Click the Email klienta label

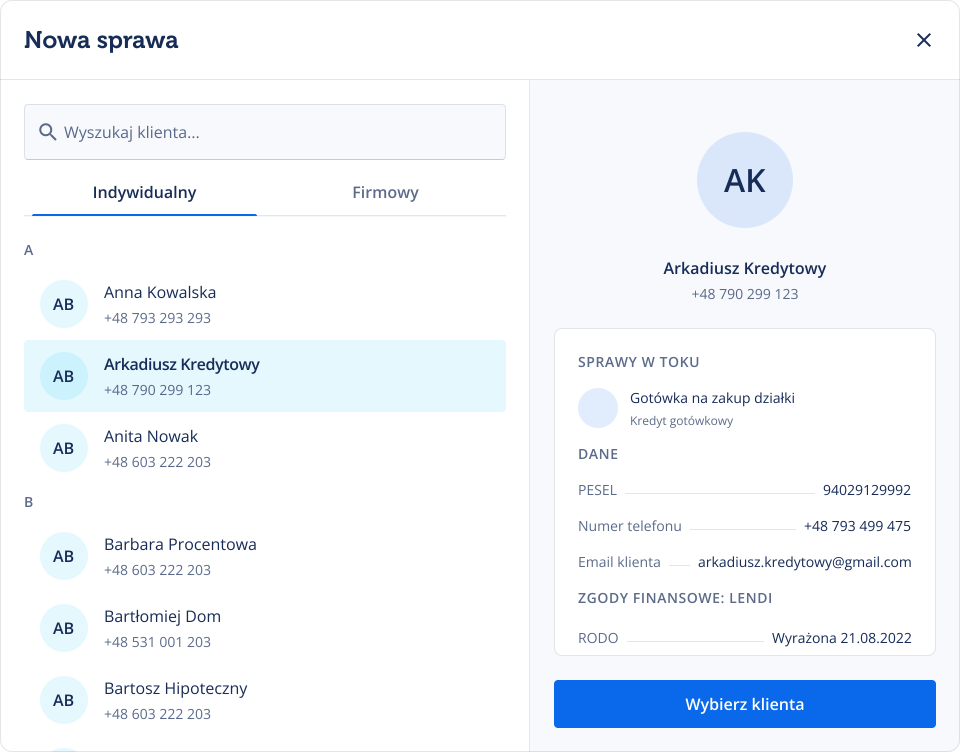click(x=619, y=562)
